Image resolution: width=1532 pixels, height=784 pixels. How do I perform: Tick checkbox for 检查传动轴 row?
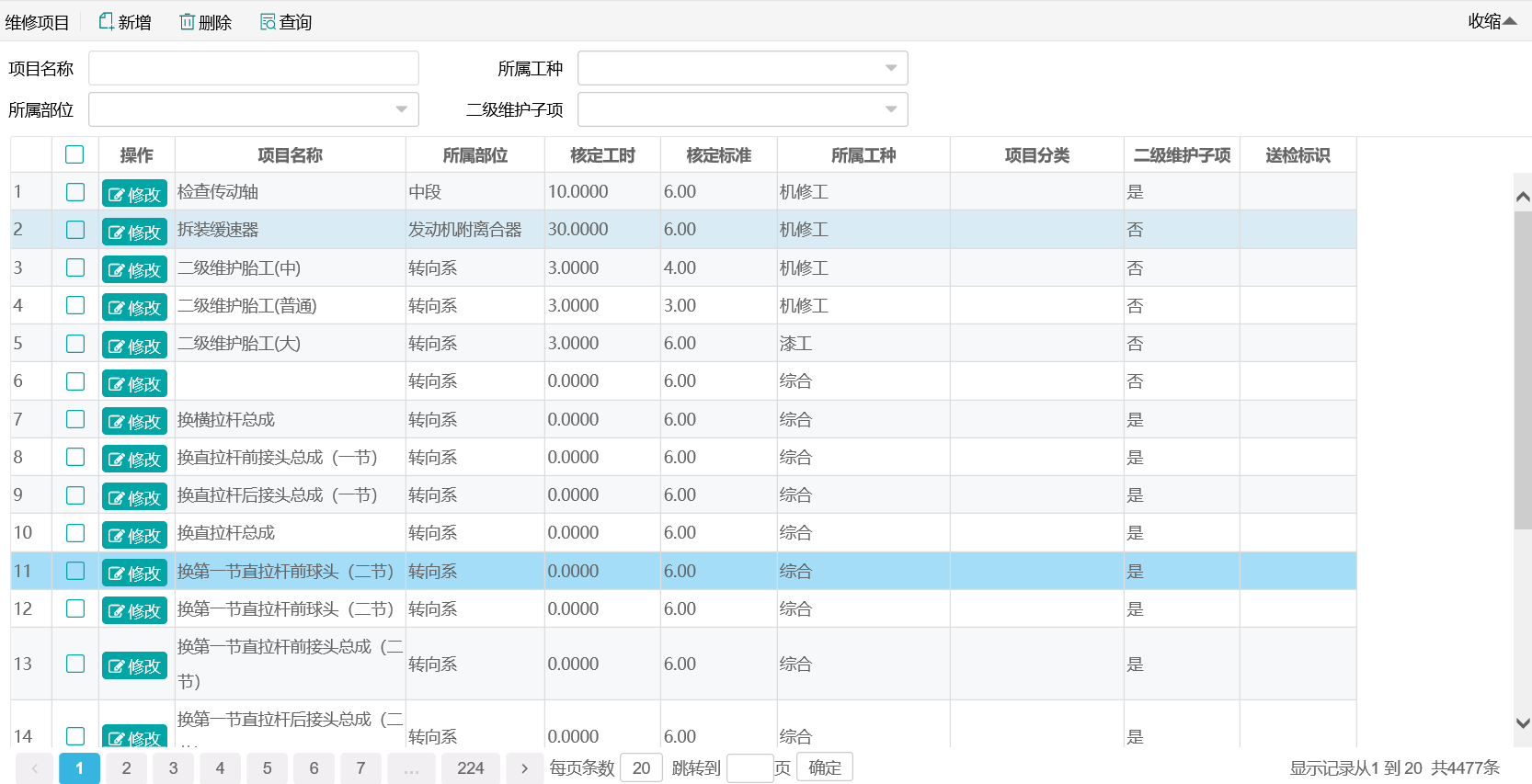75,192
